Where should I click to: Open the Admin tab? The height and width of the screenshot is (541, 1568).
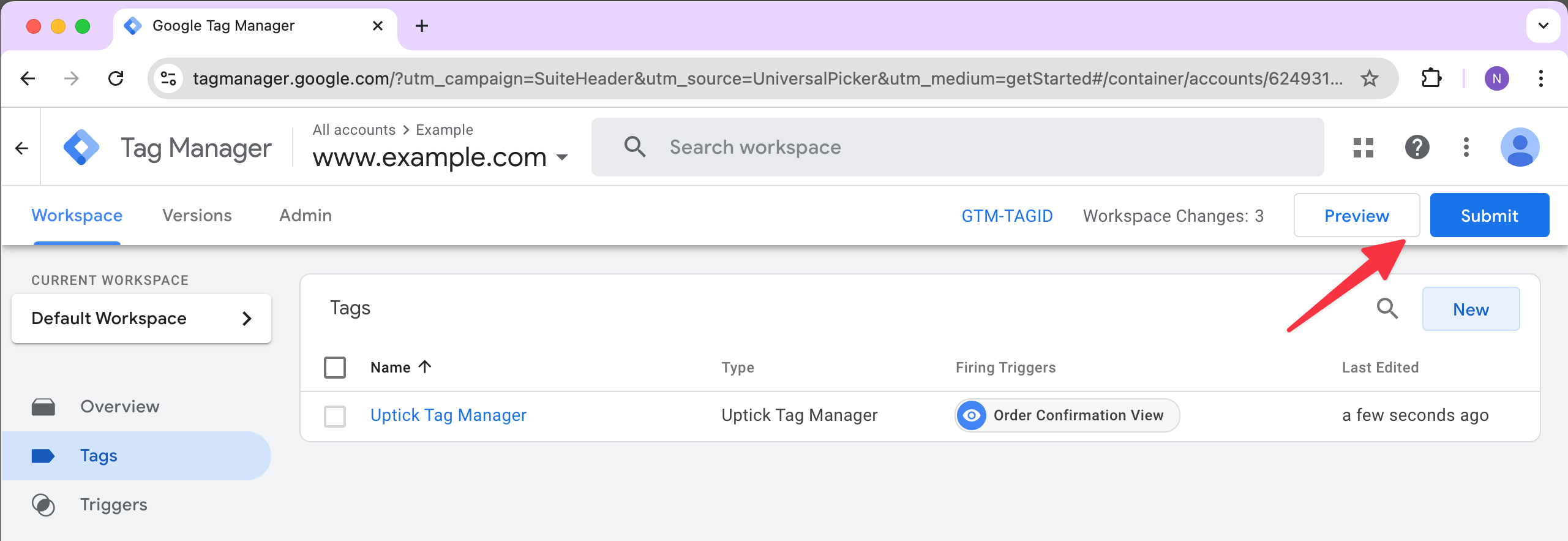coord(306,216)
